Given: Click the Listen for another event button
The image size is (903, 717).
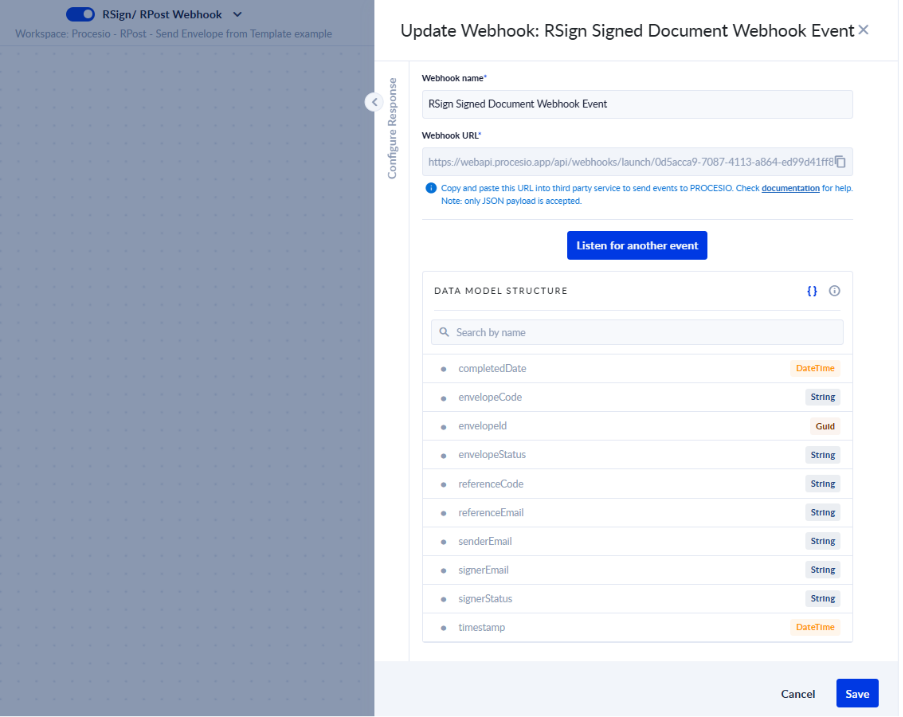Looking at the screenshot, I should 636,246.
